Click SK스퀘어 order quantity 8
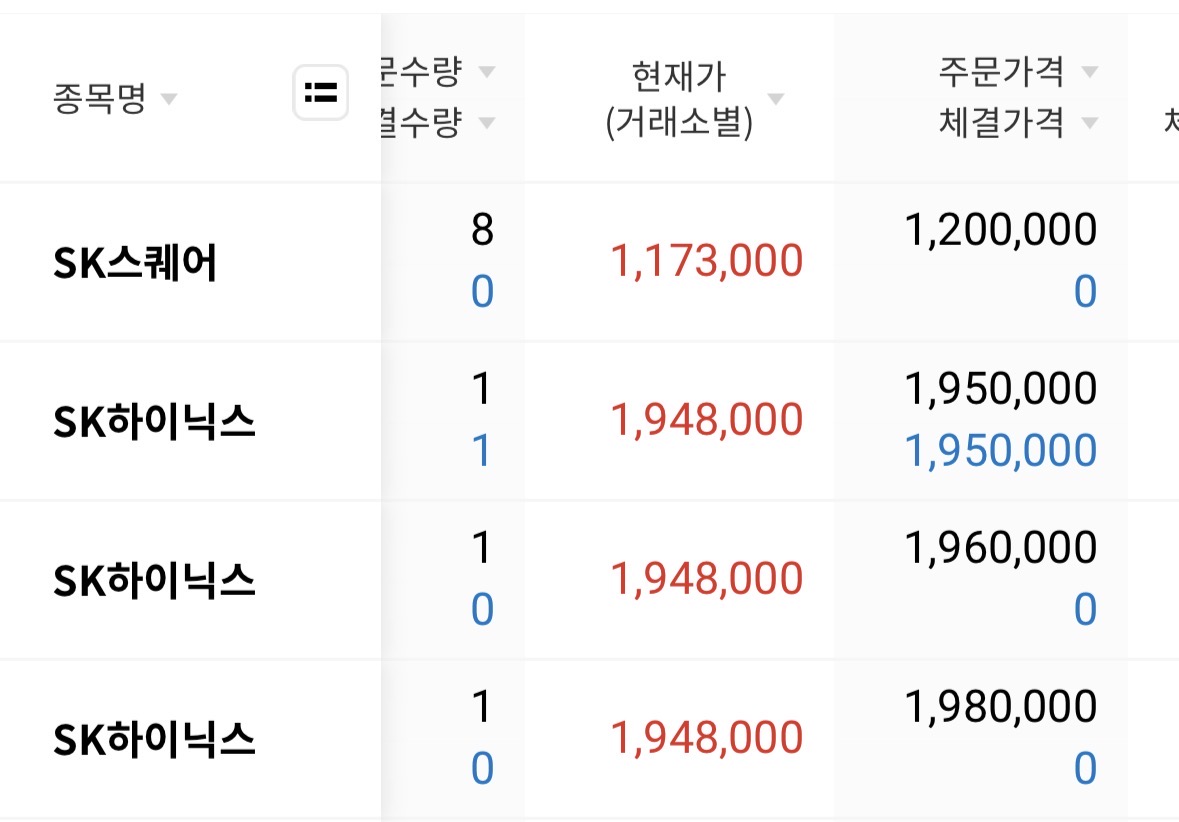This screenshot has height=822, width=1179. [x=482, y=229]
